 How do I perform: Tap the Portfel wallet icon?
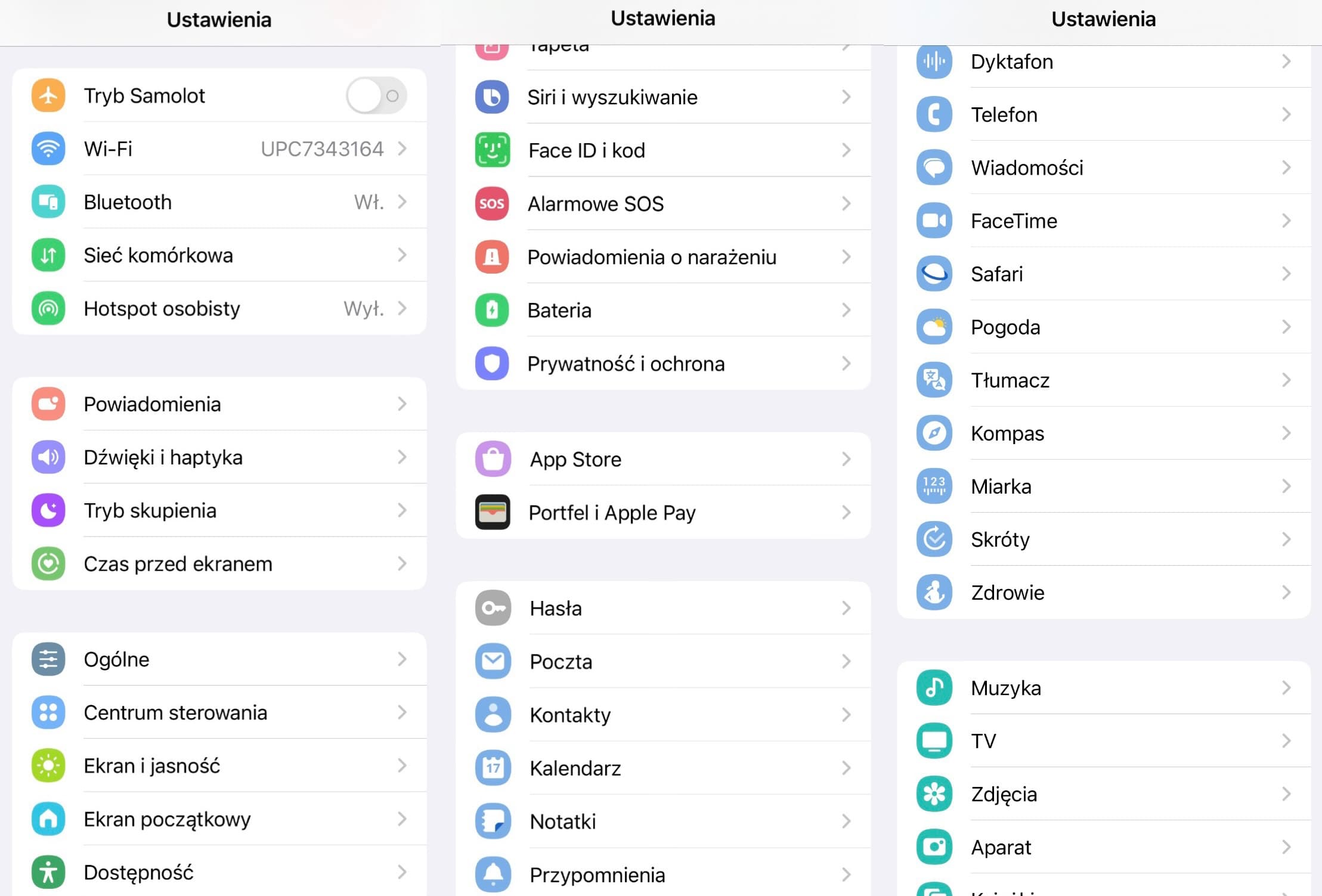(x=493, y=512)
